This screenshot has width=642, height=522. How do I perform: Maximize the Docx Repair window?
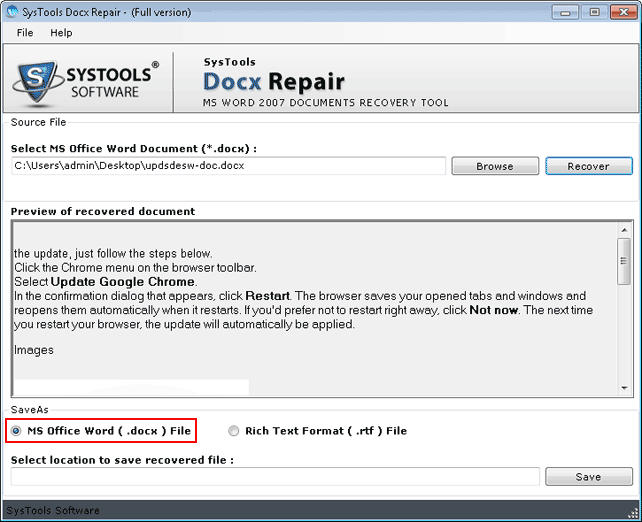coord(594,12)
